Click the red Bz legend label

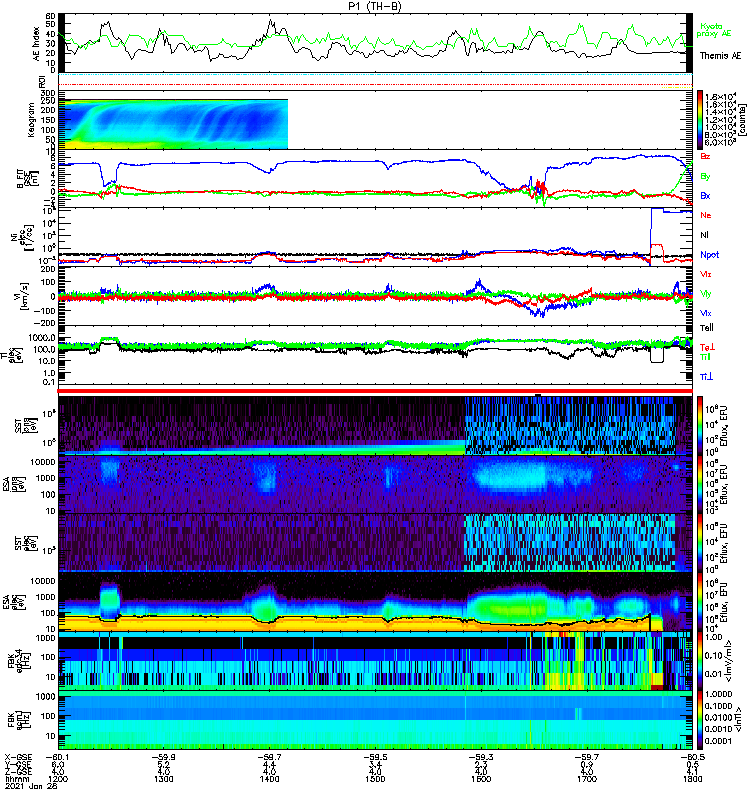coord(705,156)
